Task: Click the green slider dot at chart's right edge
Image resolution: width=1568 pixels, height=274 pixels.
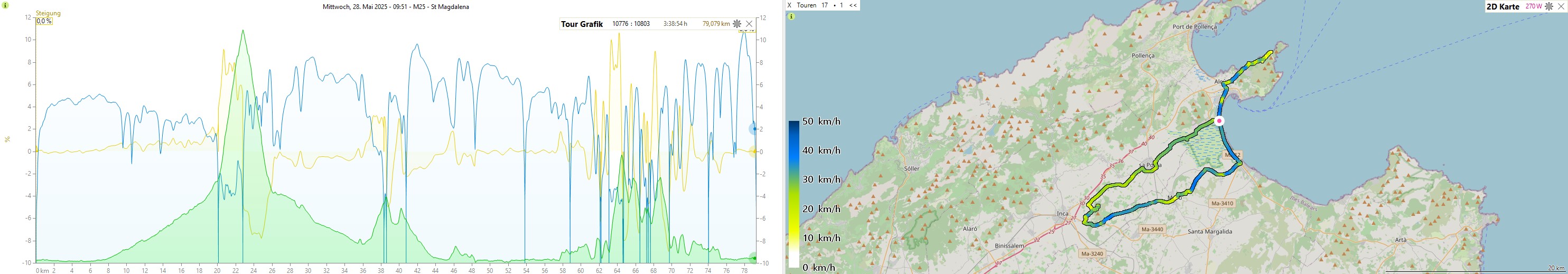Action: 754,259
